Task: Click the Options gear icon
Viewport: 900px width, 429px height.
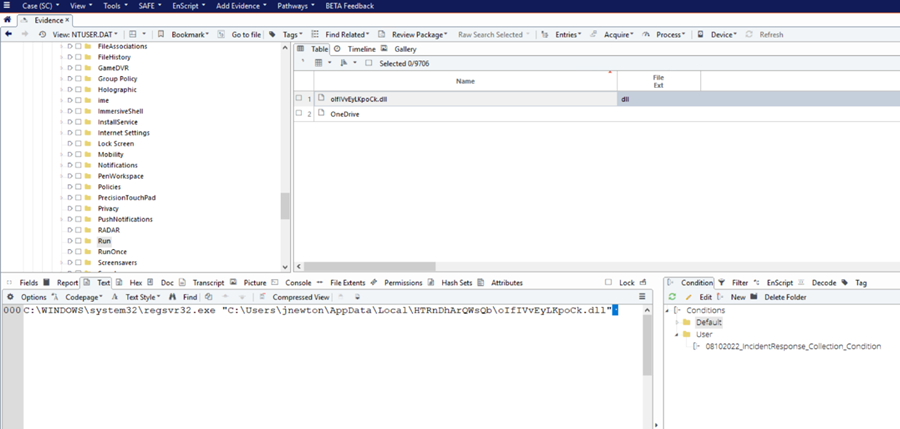Action: coord(10,297)
